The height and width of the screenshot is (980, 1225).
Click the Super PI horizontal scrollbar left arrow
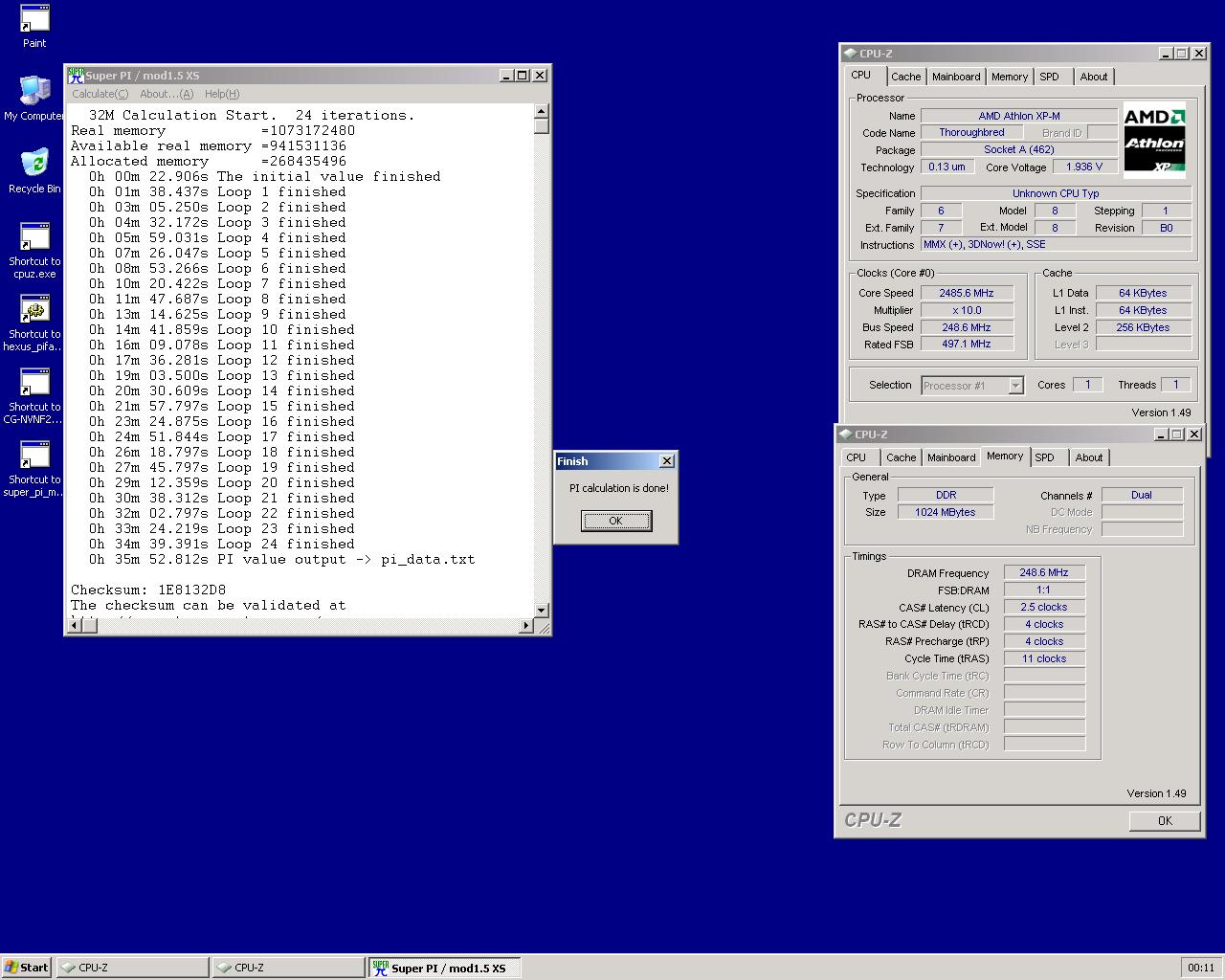tap(75, 626)
